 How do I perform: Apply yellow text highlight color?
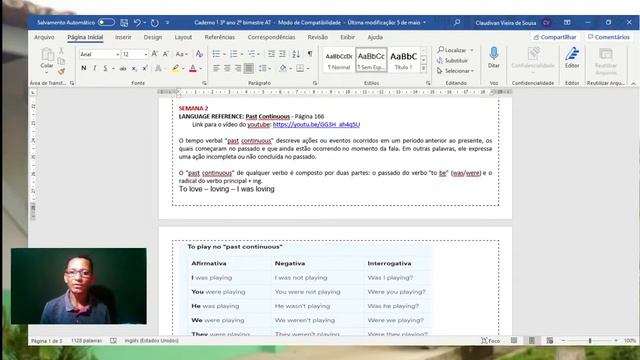176,69
